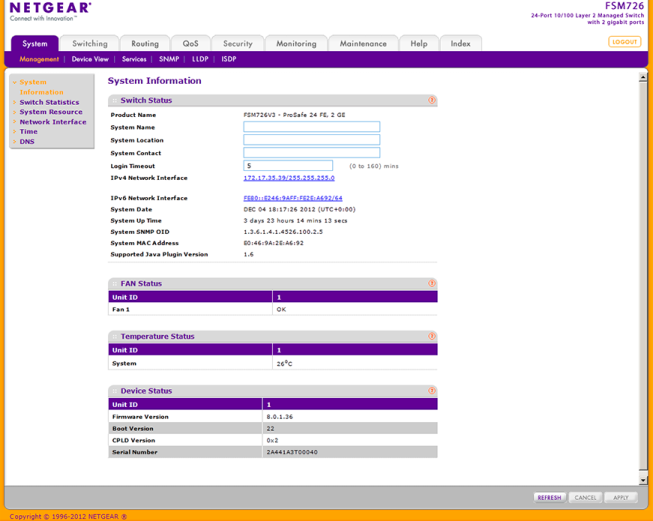Switch to the Routing tab

tap(145, 44)
